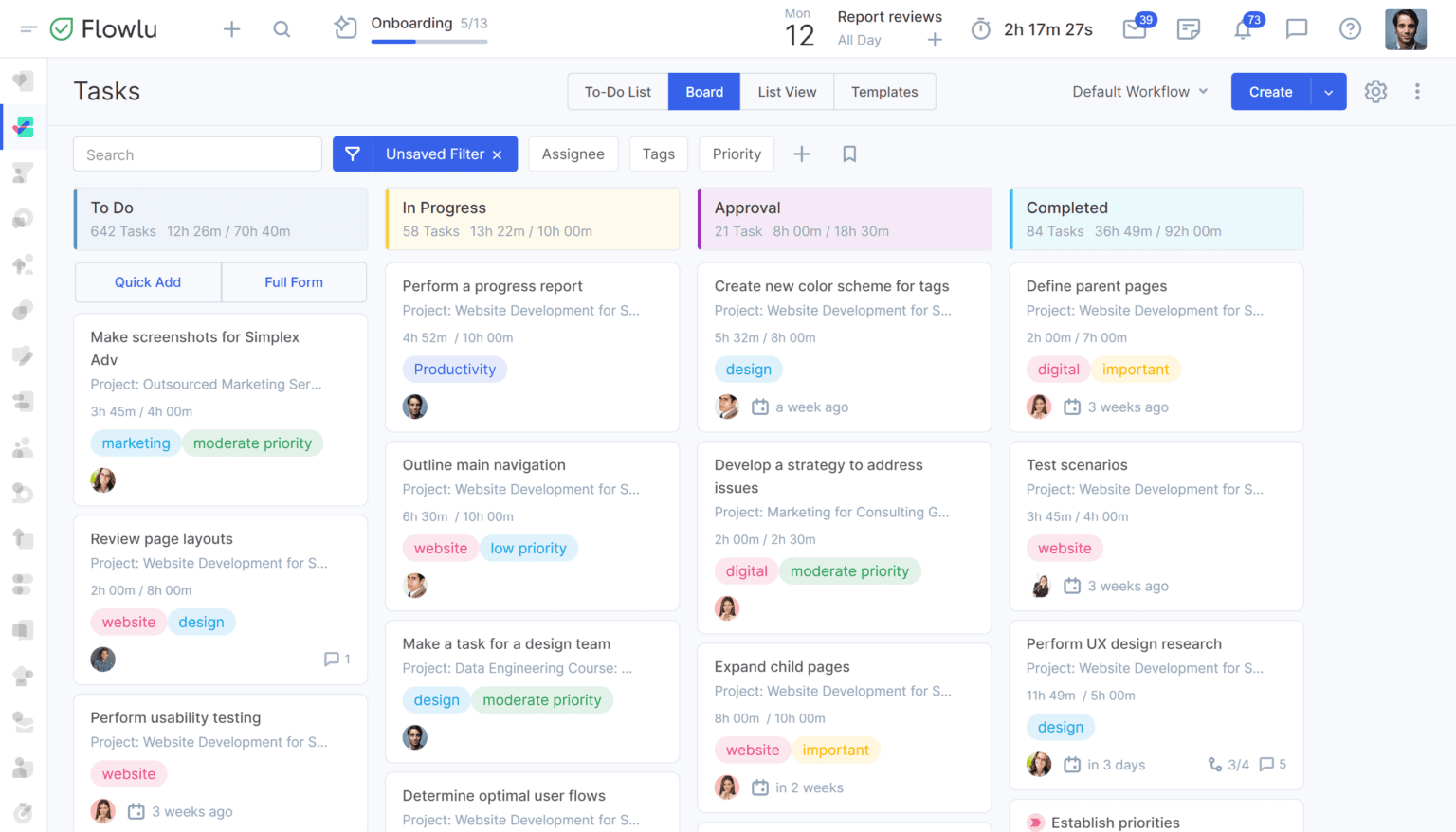The image size is (1456, 832).
Task: Open the mail icon with 39 unread
Action: coord(1136,28)
